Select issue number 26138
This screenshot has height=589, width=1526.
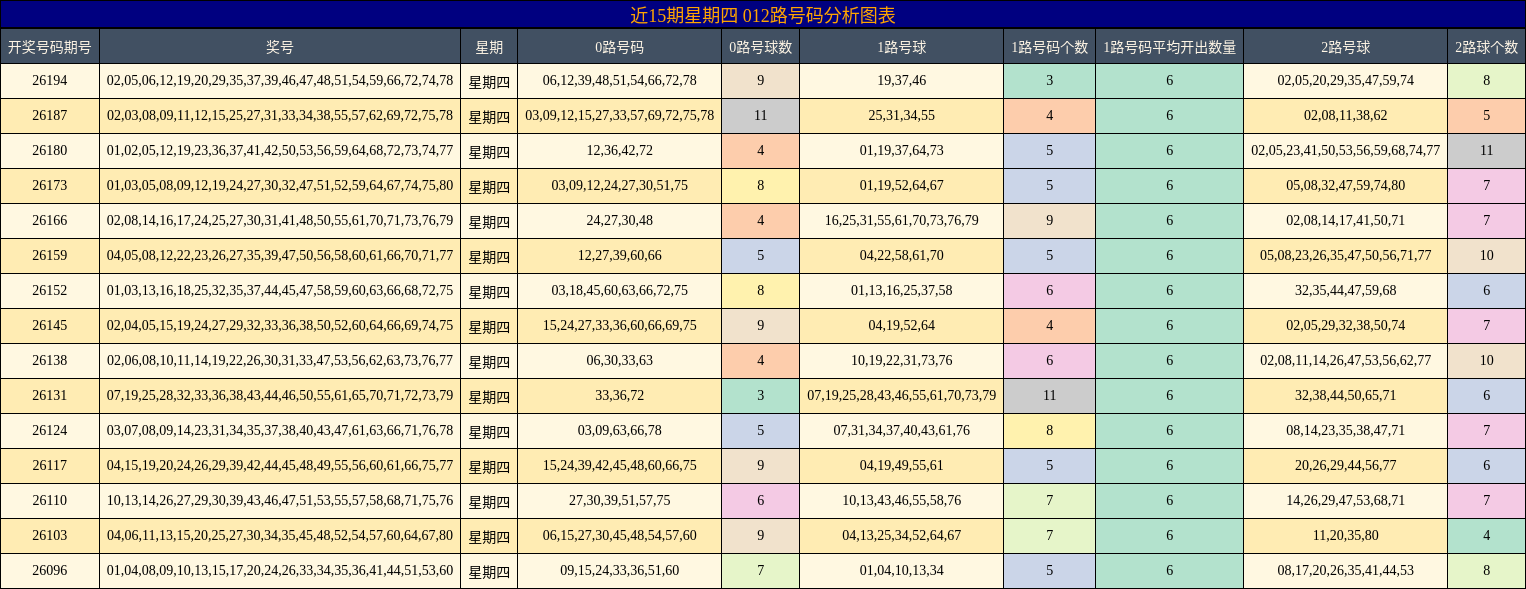[x=50, y=361]
